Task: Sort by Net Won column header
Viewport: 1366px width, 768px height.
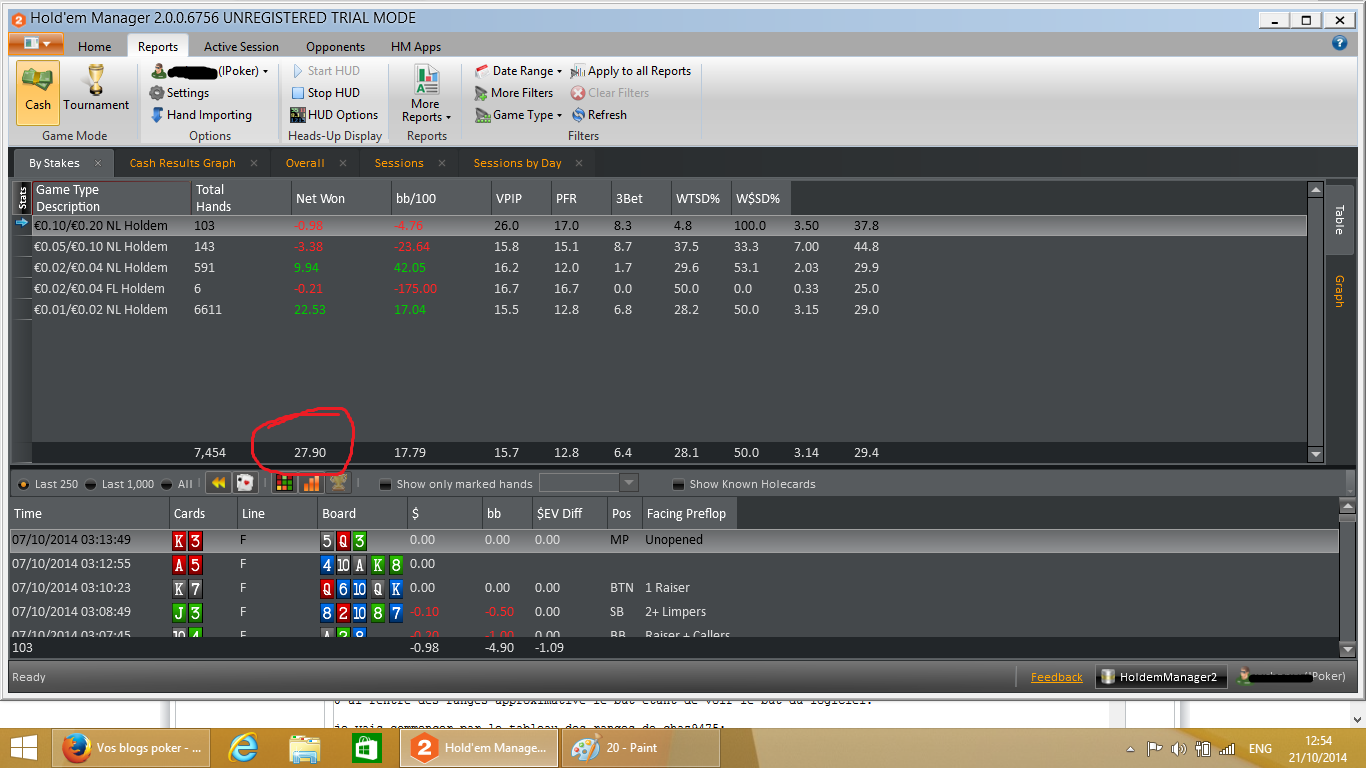Action: (340, 197)
